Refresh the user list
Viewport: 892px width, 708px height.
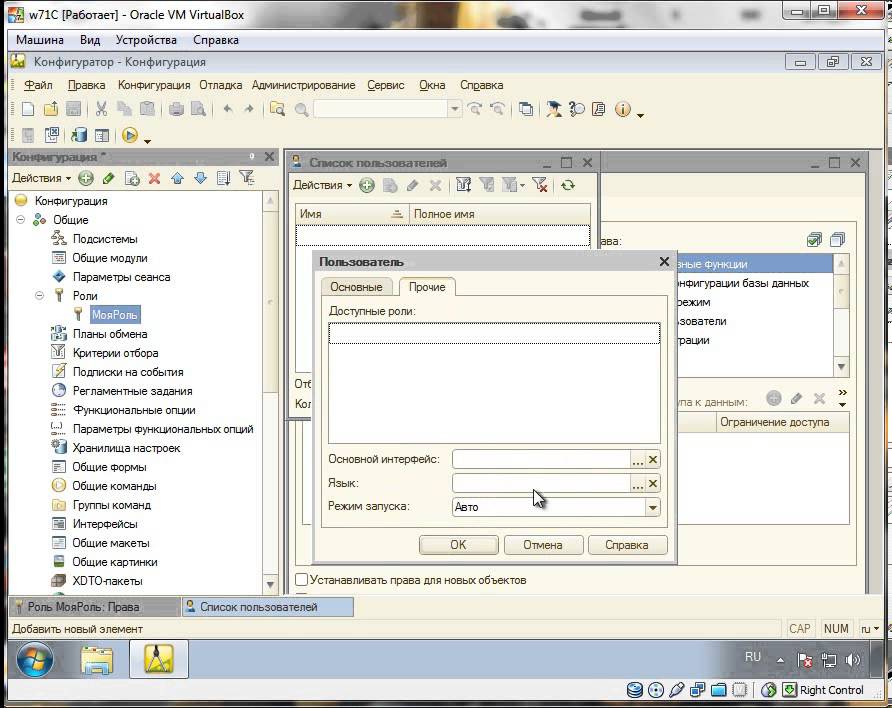click(568, 185)
